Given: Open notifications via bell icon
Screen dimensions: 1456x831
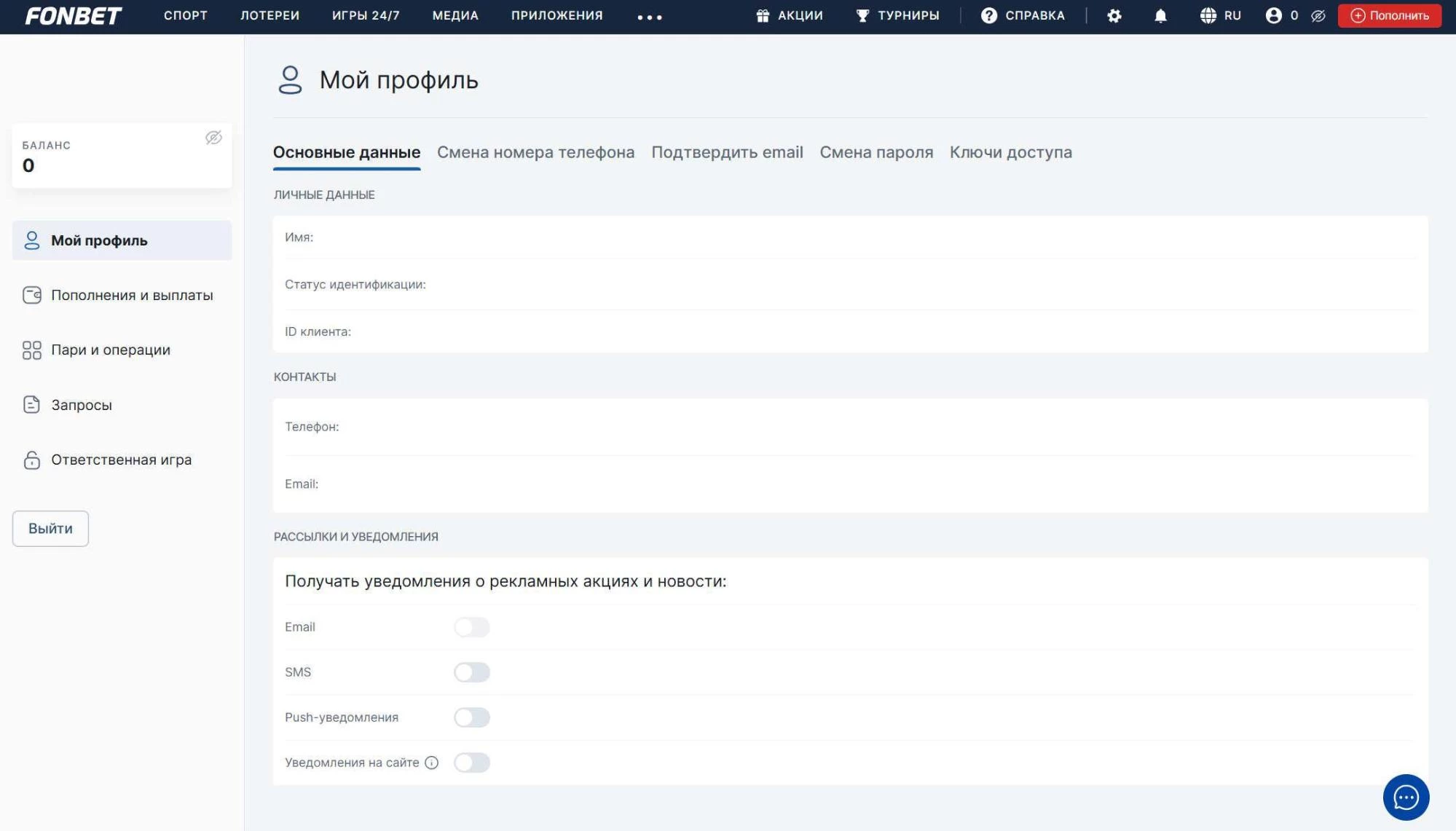Looking at the screenshot, I should (1160, 15).
